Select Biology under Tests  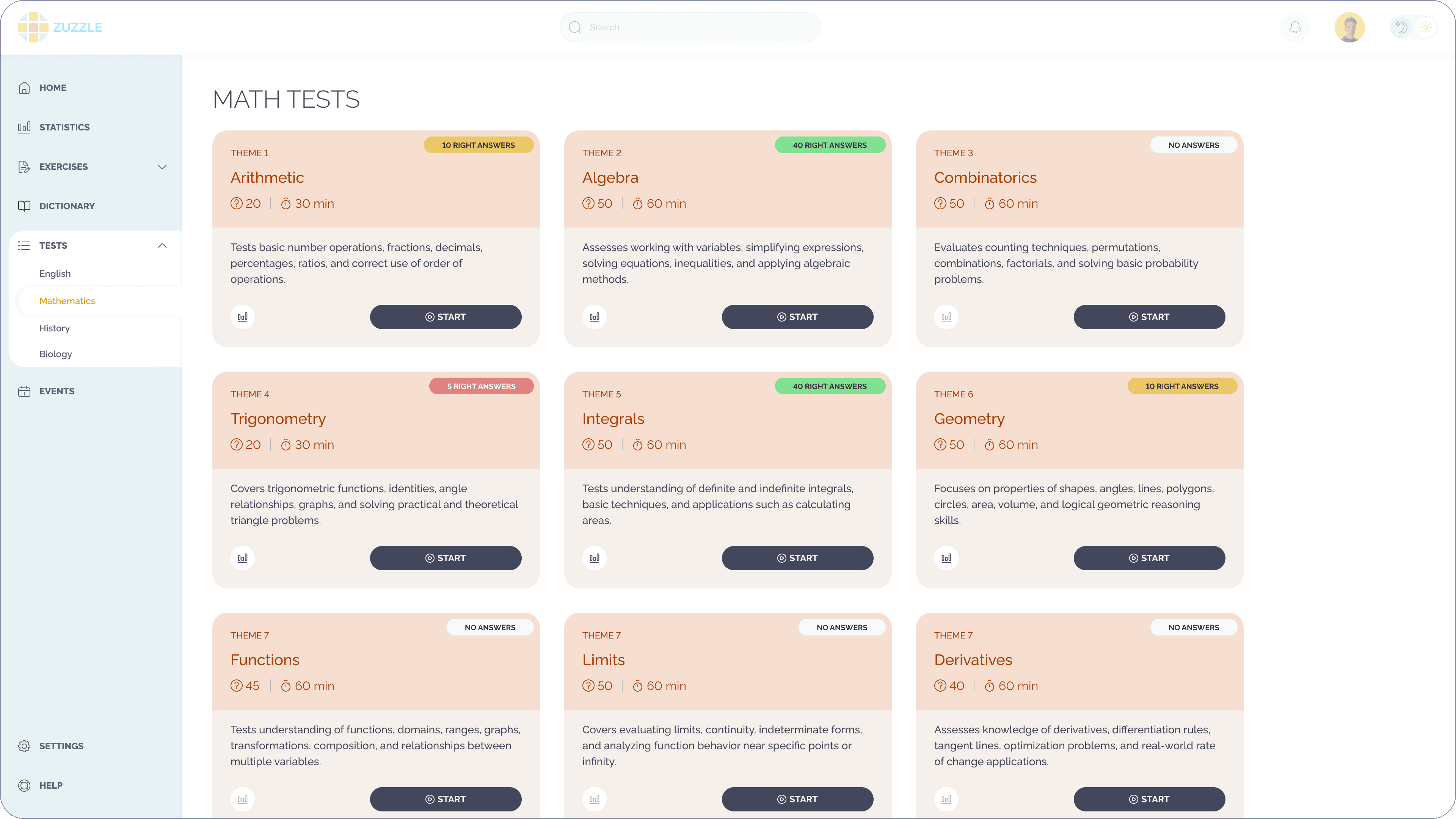55,354
